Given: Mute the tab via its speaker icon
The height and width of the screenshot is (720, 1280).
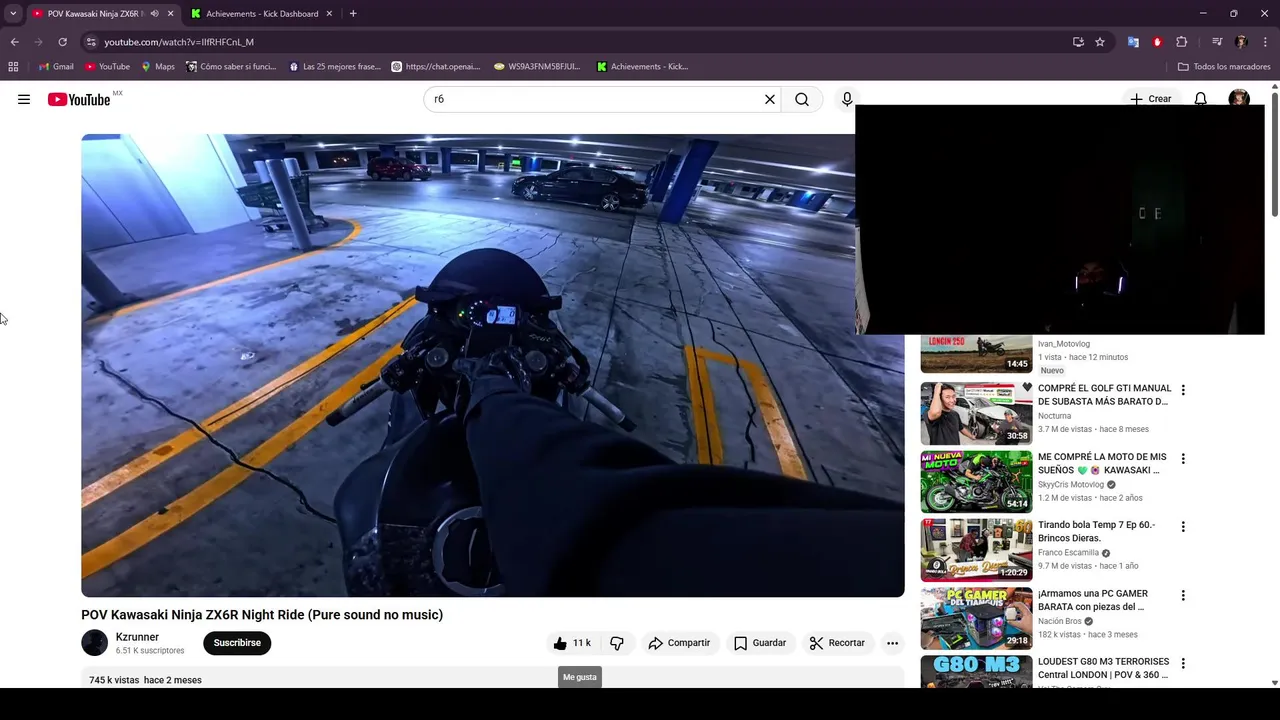Looking at the screenshot, I should click(x=154, y=14).
